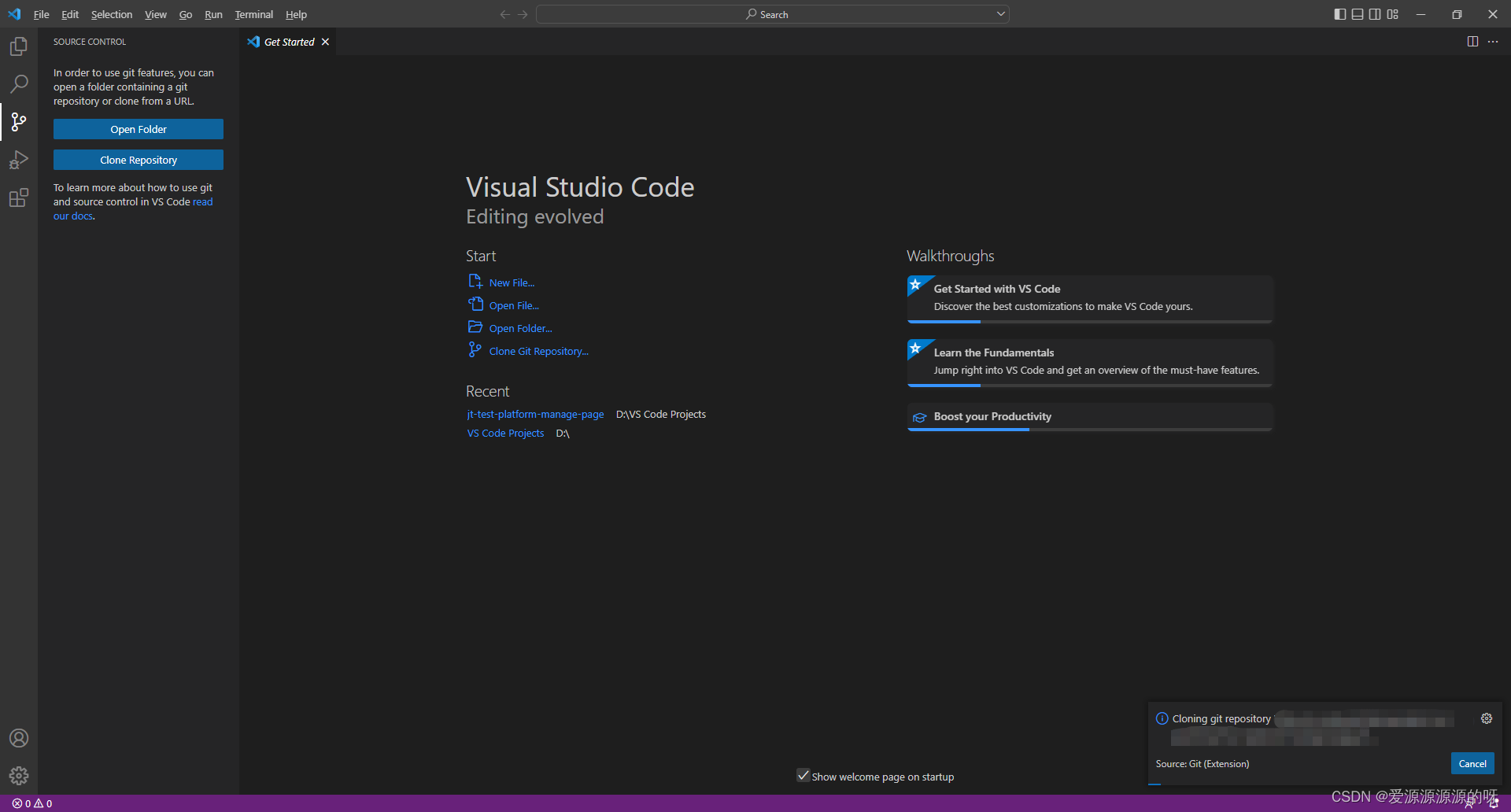The height and width of the screenshot is (812, 1511).
Task: Click the Open Folder icon under Start
Action: click(x=475, y=327)
